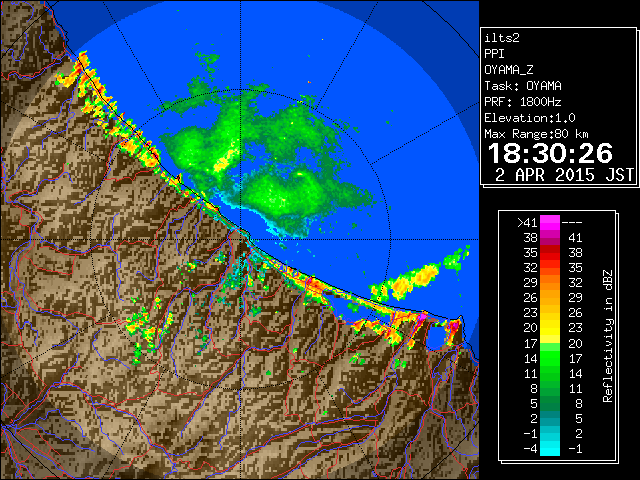Pick the cyan -4 dBZ colorbar swatch

[x=550, y=448]
